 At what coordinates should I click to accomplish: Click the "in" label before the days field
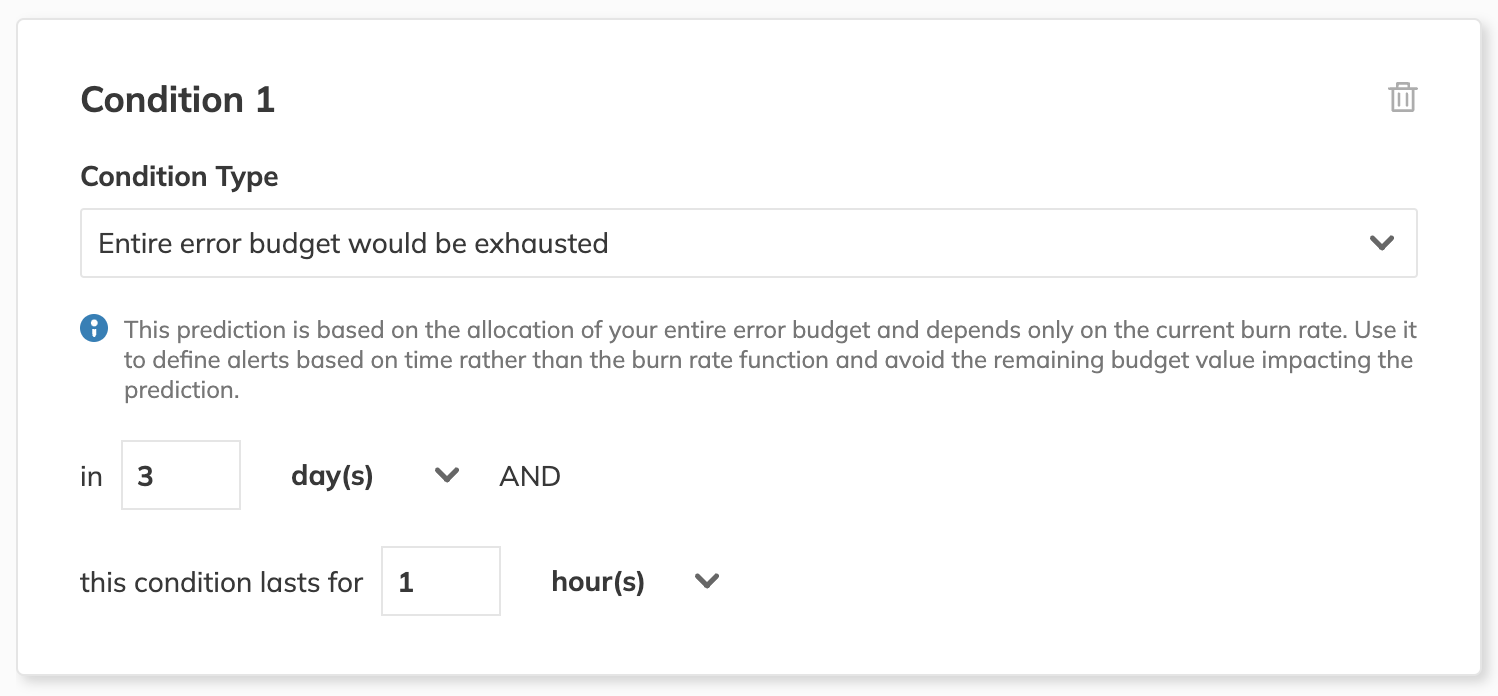[91, 477]
